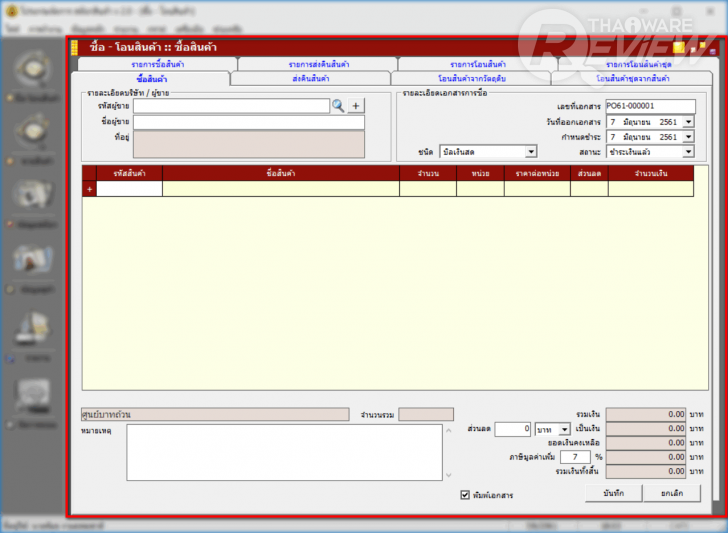Click the ชื่อผู้ขาย input field

coord(249,122)
